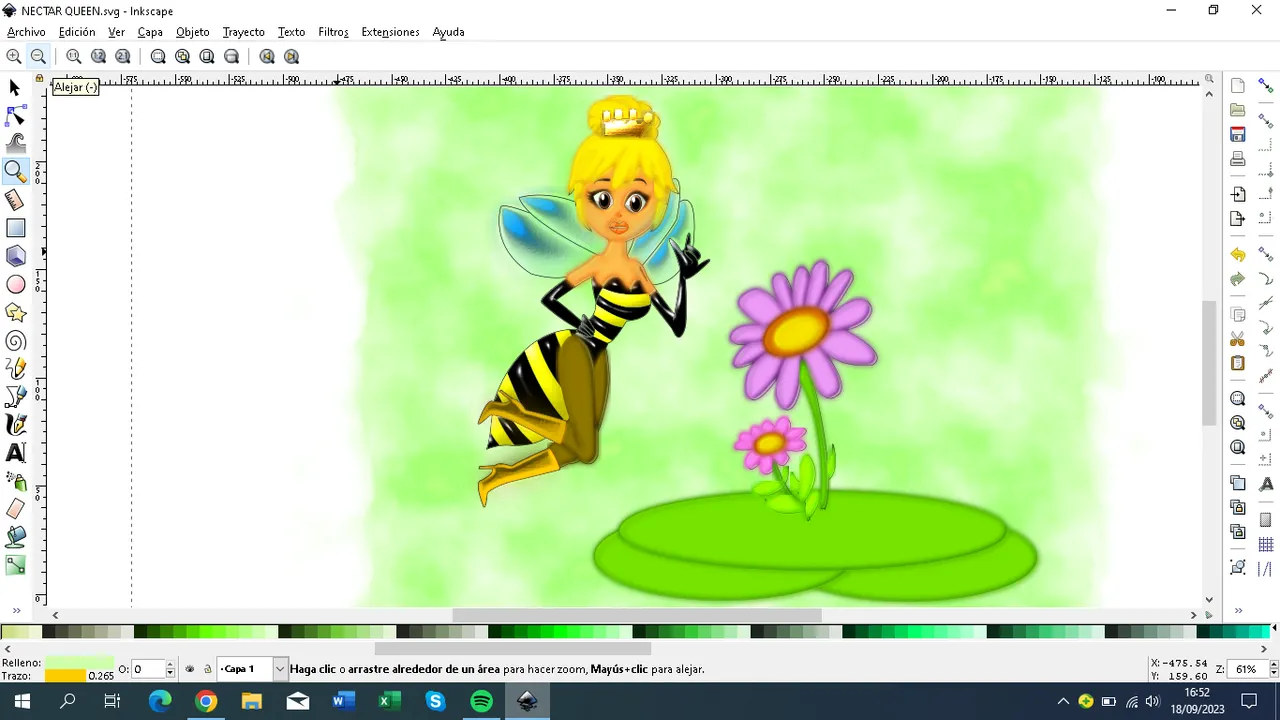Open Google Chrome from the taskbar
Image resolution: width=1280 pixels, height=720 pixels.
pos(206,701)
